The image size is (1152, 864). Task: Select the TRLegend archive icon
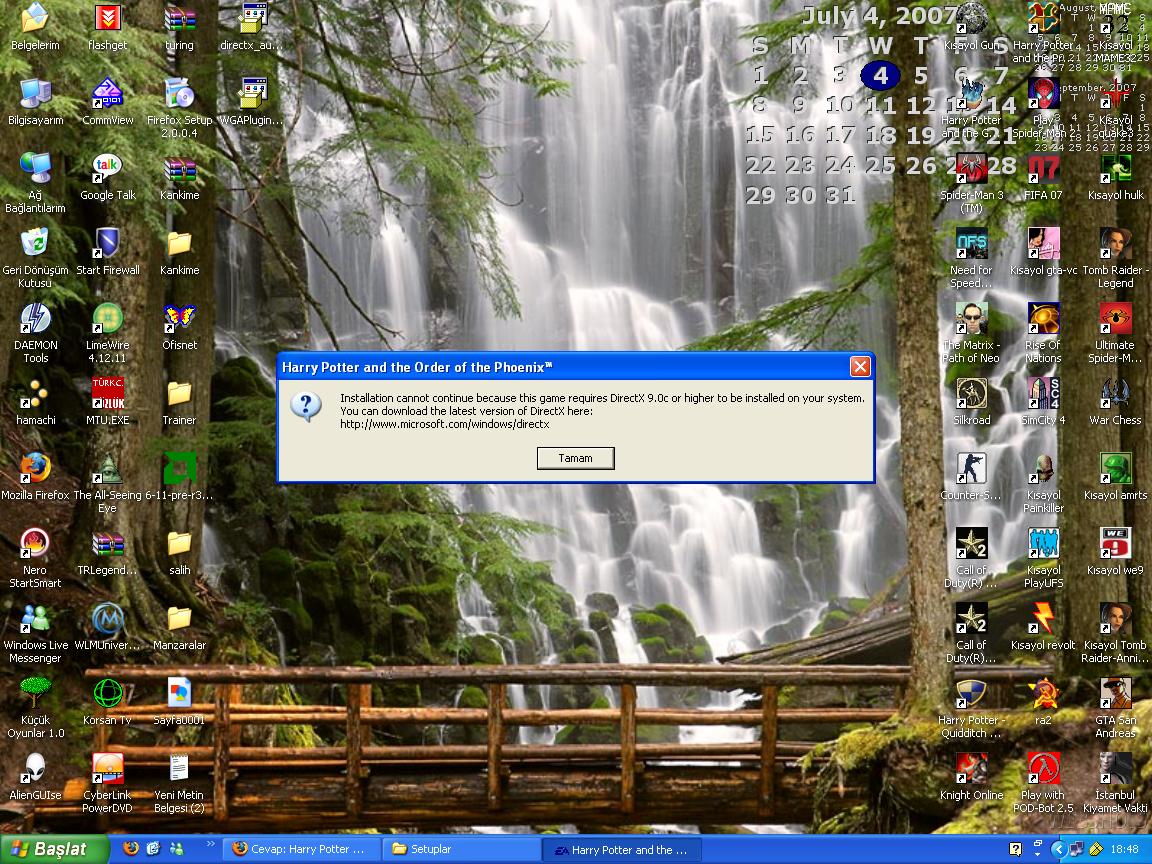pos(107,552)
